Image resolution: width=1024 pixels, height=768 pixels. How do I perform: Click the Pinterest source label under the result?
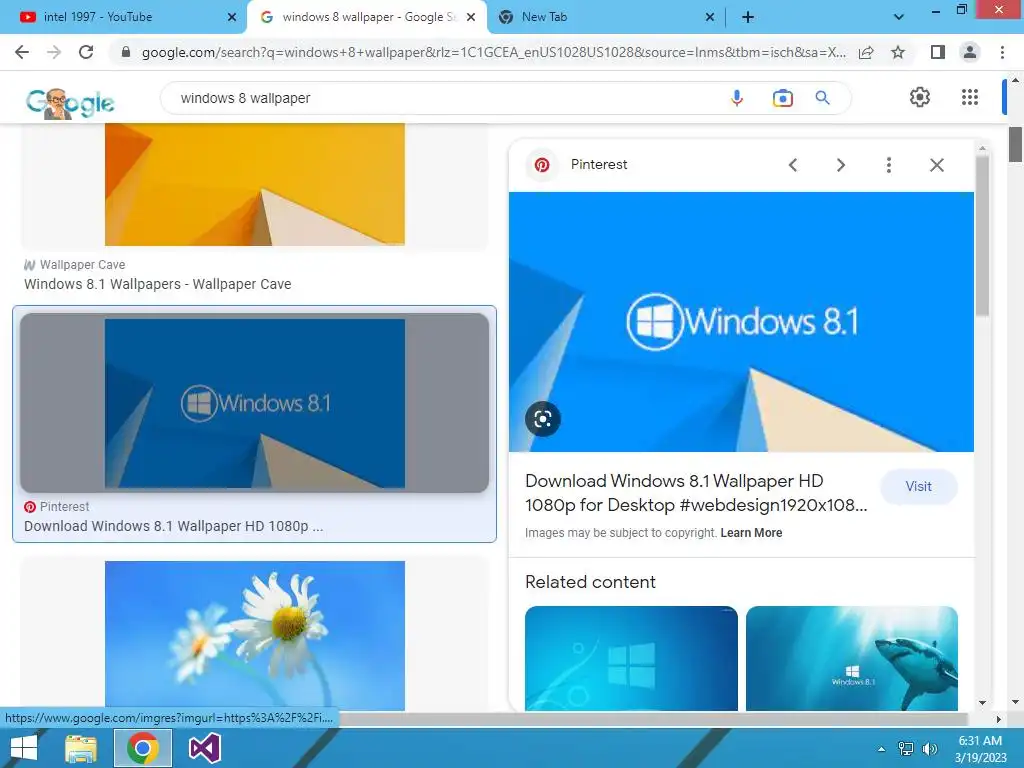pyautogui.click(x=64, y=507)
